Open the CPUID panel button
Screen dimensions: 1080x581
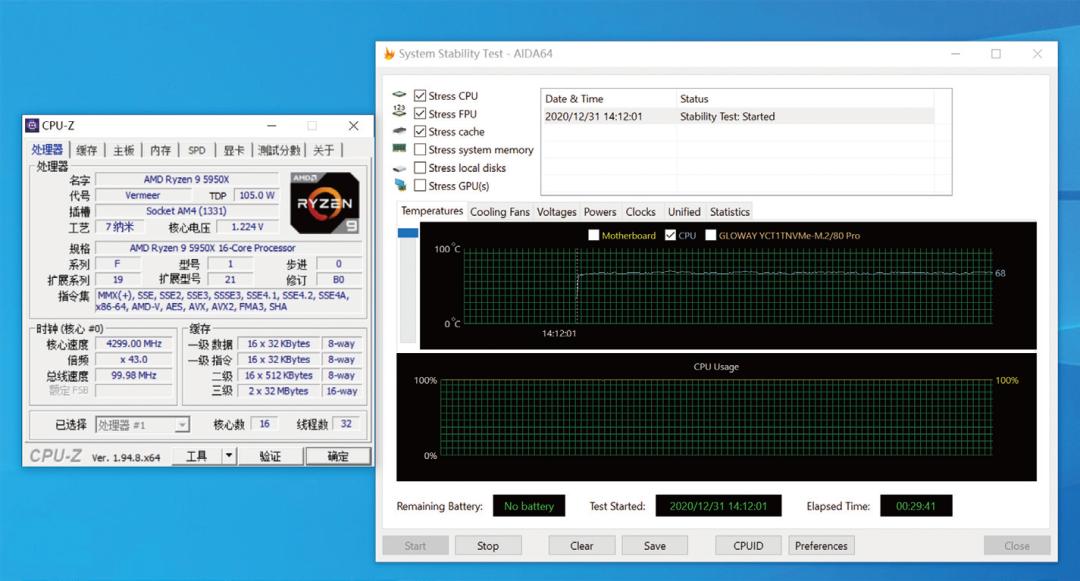748,546
